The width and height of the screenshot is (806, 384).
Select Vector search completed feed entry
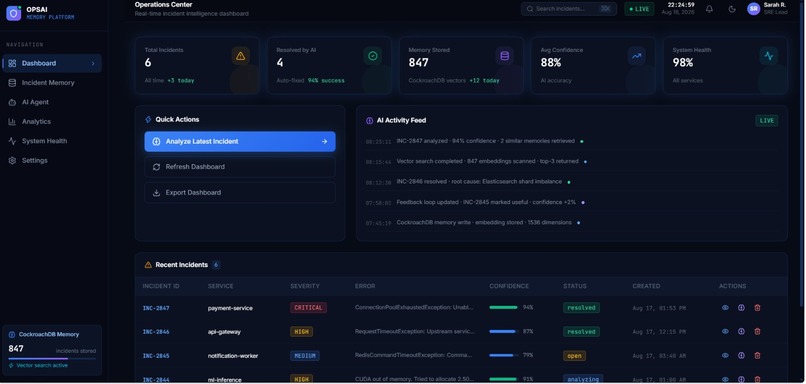(x=572, y=161)
